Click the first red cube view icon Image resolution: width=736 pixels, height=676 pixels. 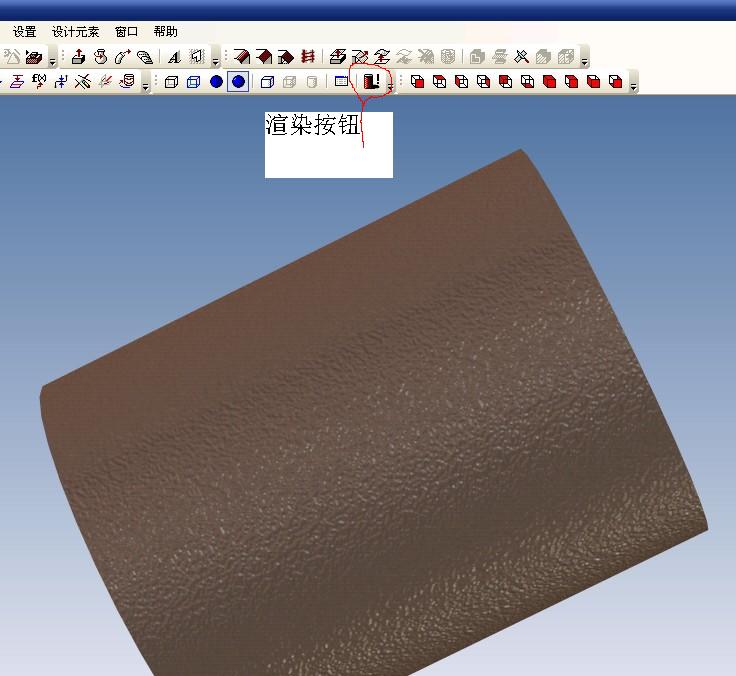pyautogui.click(x=417, y=82)
